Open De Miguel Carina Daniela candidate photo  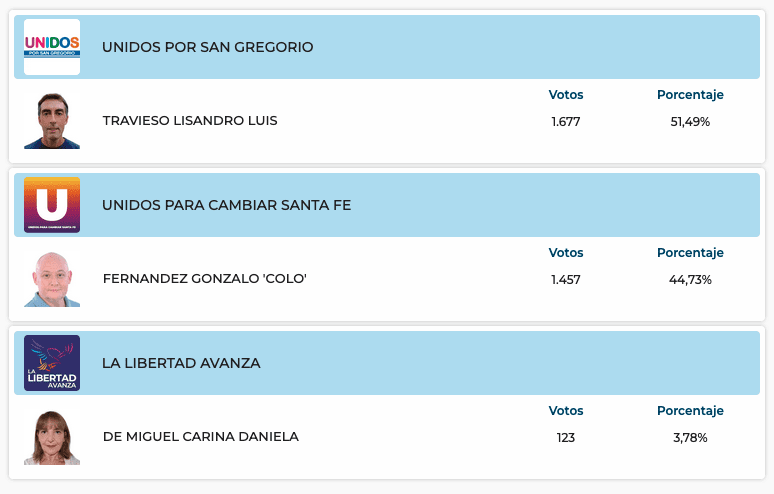coord(52,437)
